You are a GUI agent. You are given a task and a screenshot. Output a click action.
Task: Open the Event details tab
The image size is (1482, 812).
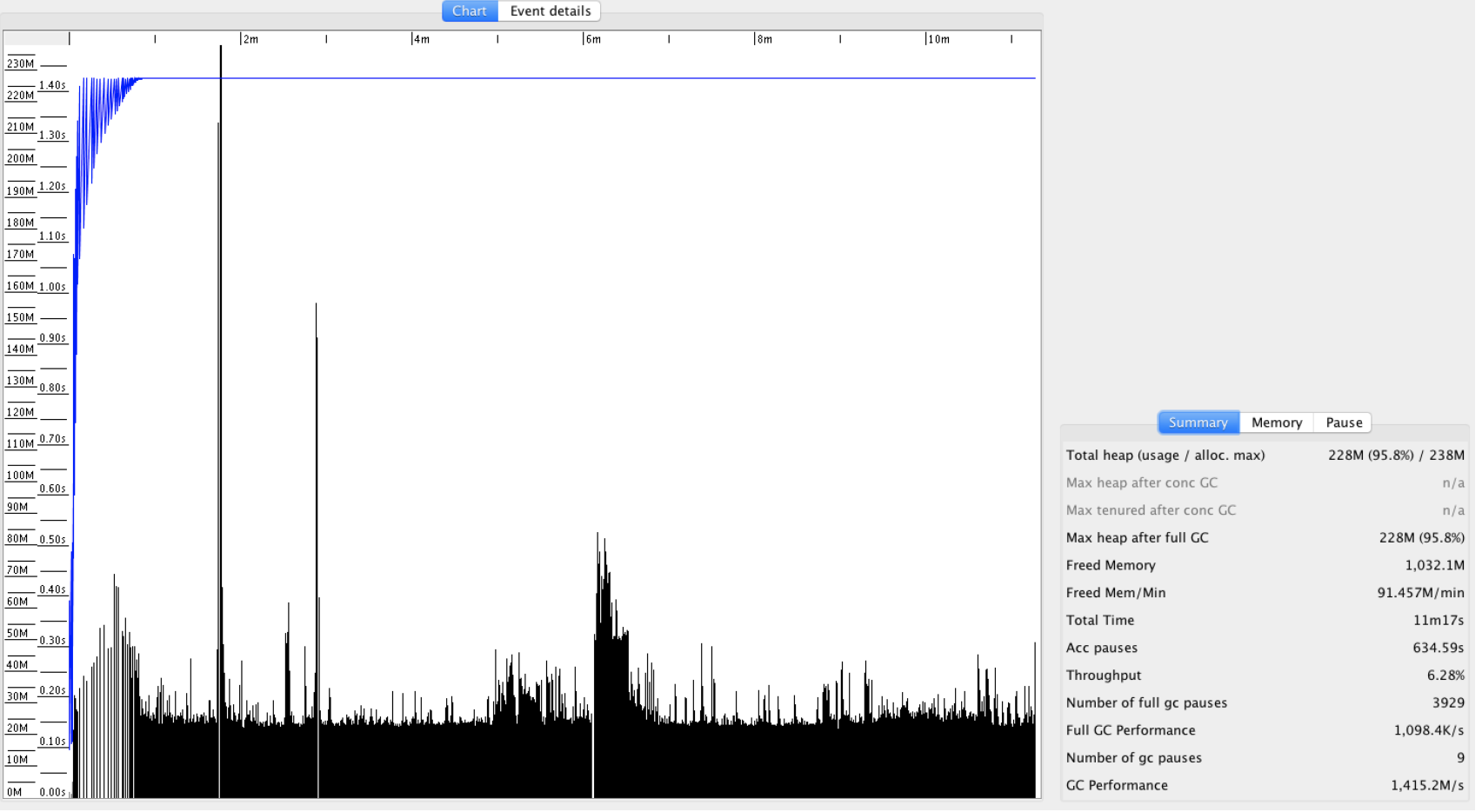550,11
